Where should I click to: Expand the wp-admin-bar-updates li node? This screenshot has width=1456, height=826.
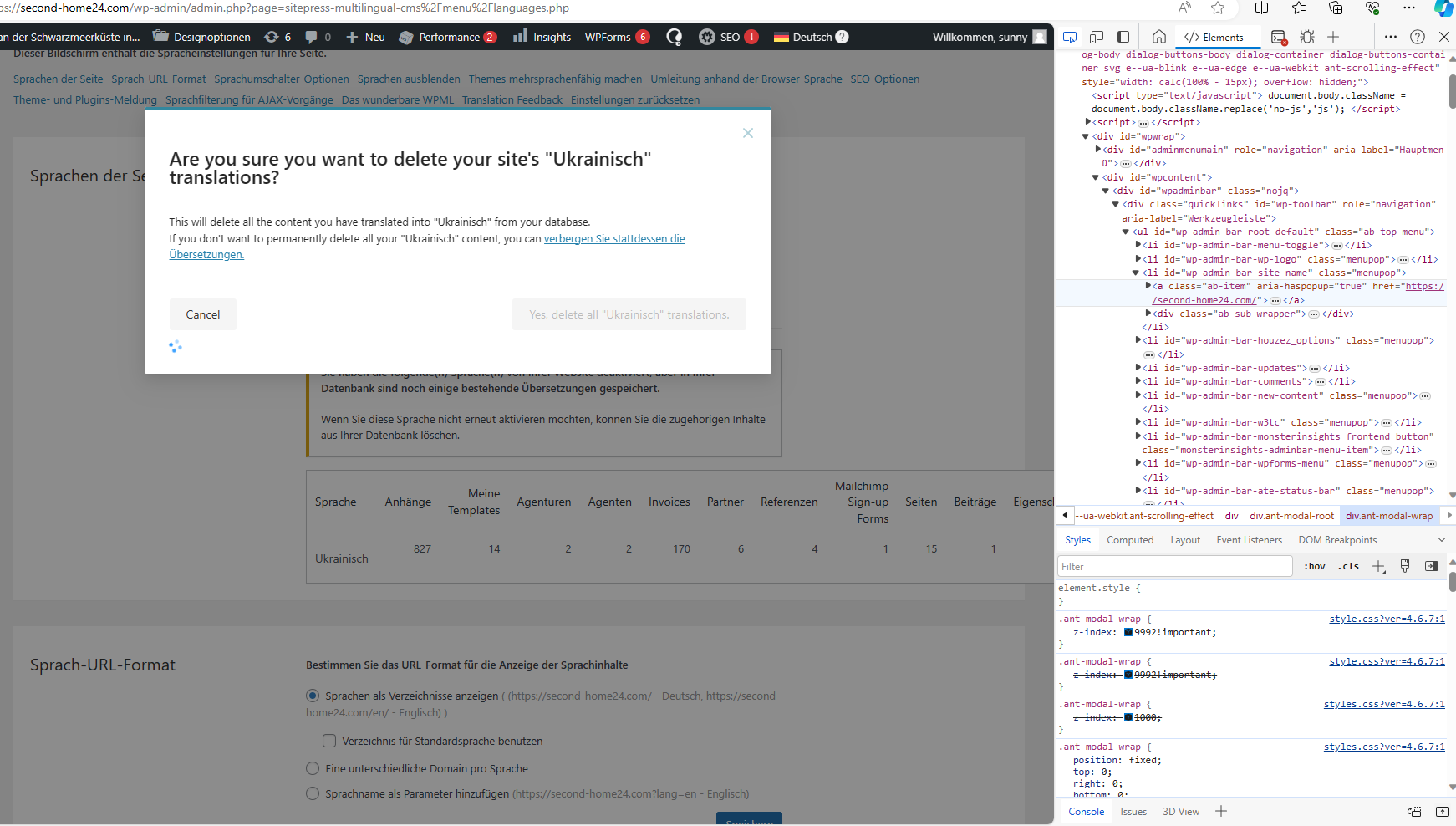click(1138, 368)
